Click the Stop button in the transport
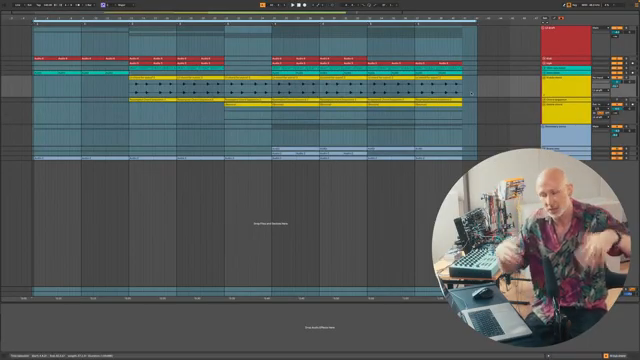 point(298,5)
